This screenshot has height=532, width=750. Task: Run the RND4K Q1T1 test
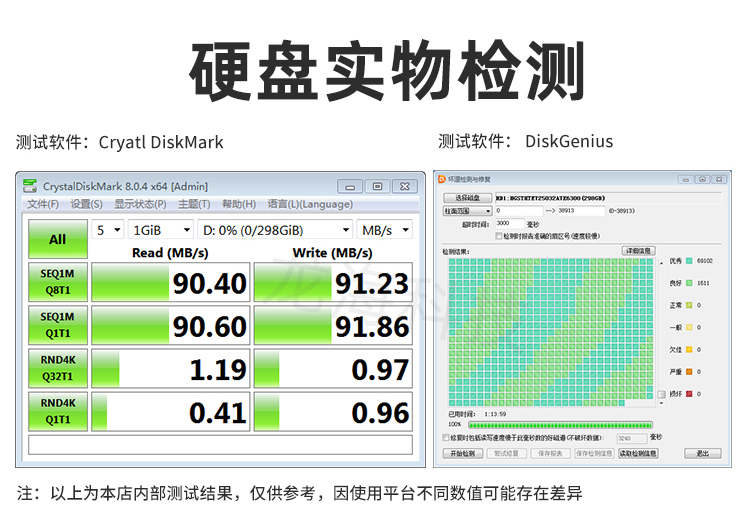(58, 411)
